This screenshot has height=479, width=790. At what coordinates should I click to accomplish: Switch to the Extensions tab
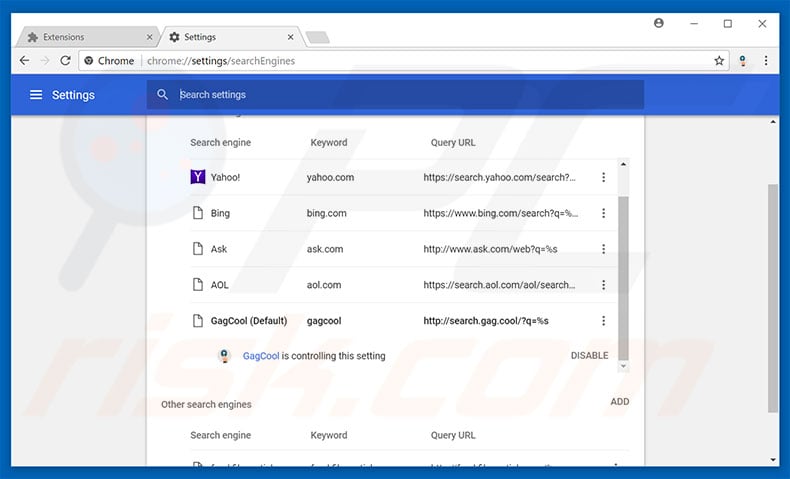86,37
